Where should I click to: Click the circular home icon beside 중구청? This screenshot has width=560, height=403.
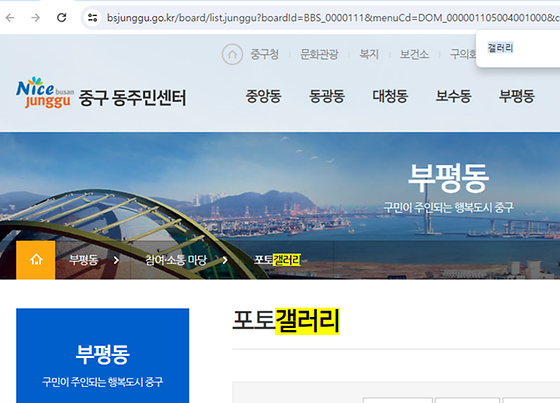pos(232,54)
